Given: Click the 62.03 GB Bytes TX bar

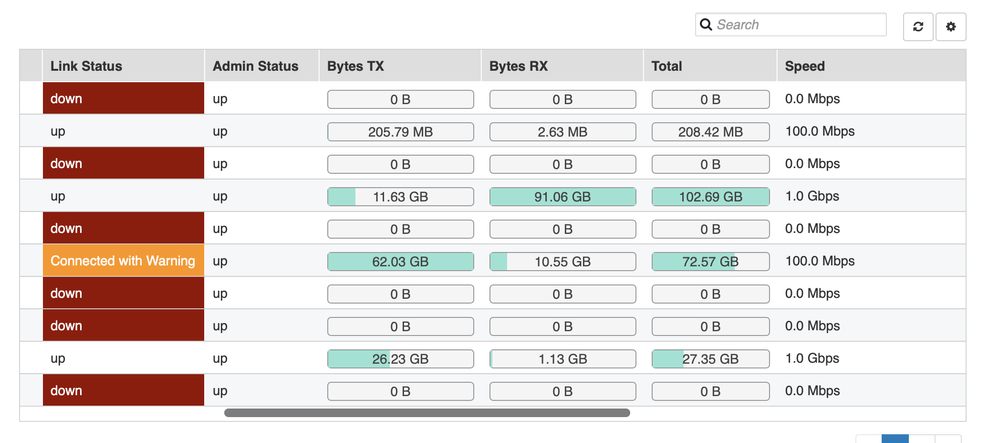Looking at the screenshot, I should [400, 261].
